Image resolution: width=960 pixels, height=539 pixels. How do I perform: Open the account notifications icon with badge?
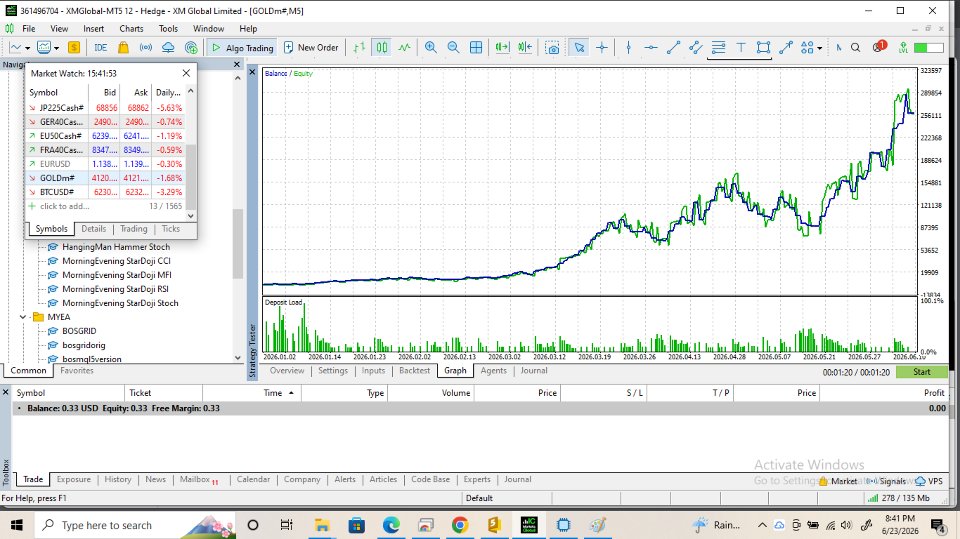(879, 47)
